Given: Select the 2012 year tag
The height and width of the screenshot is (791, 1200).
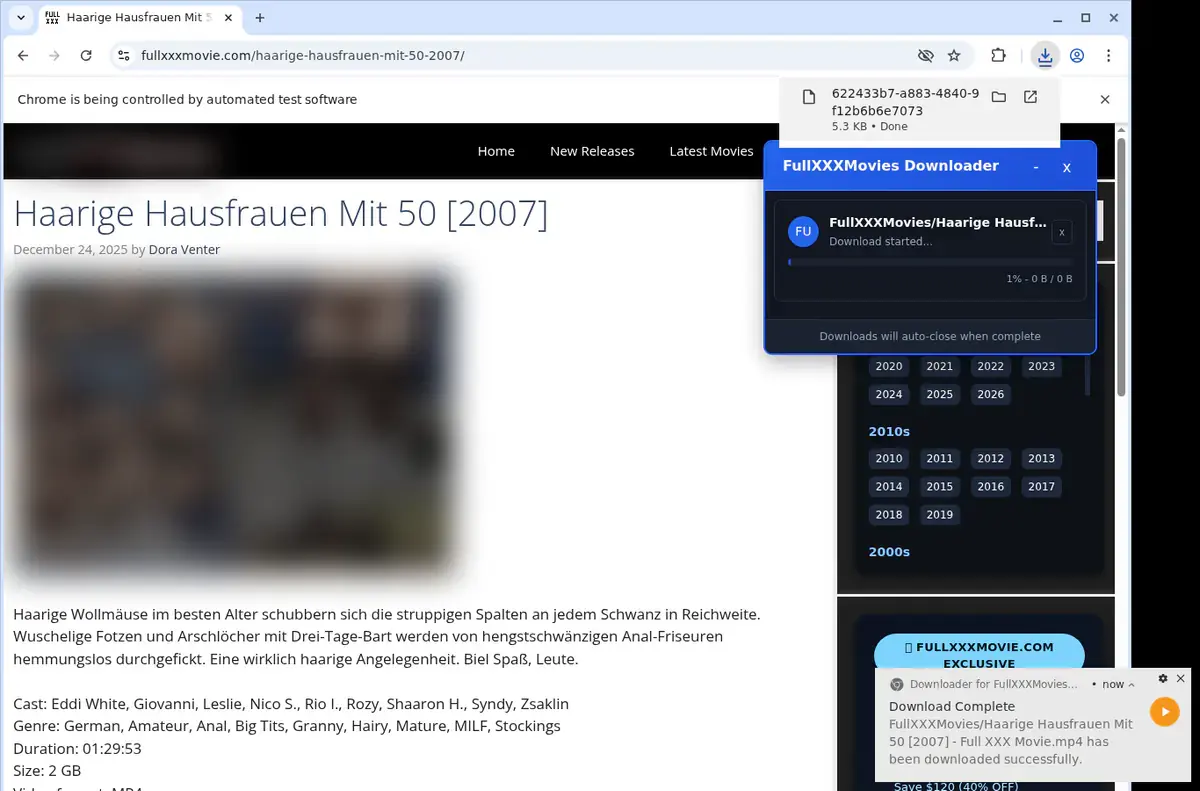Looking at the screenshot, I should (x=991, y=458).
